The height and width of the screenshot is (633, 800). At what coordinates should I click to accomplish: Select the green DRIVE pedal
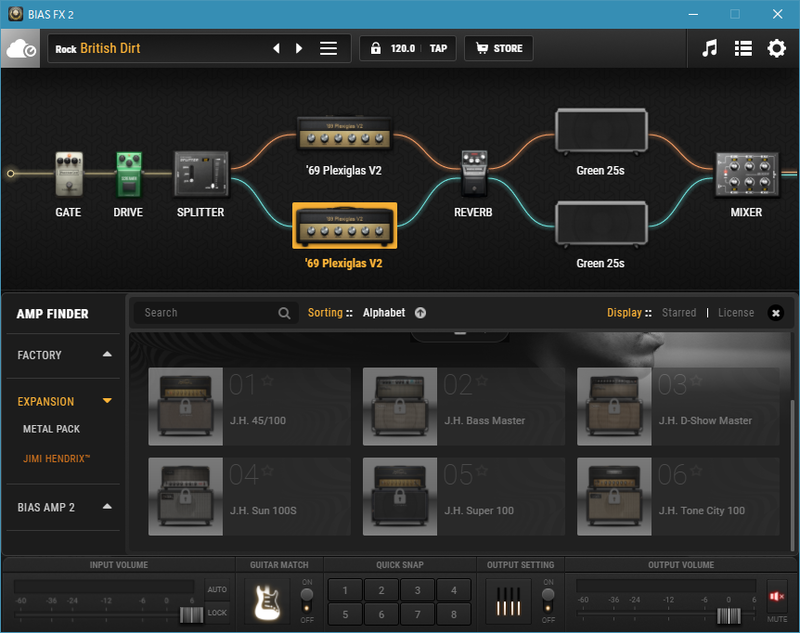click(129, 174)
